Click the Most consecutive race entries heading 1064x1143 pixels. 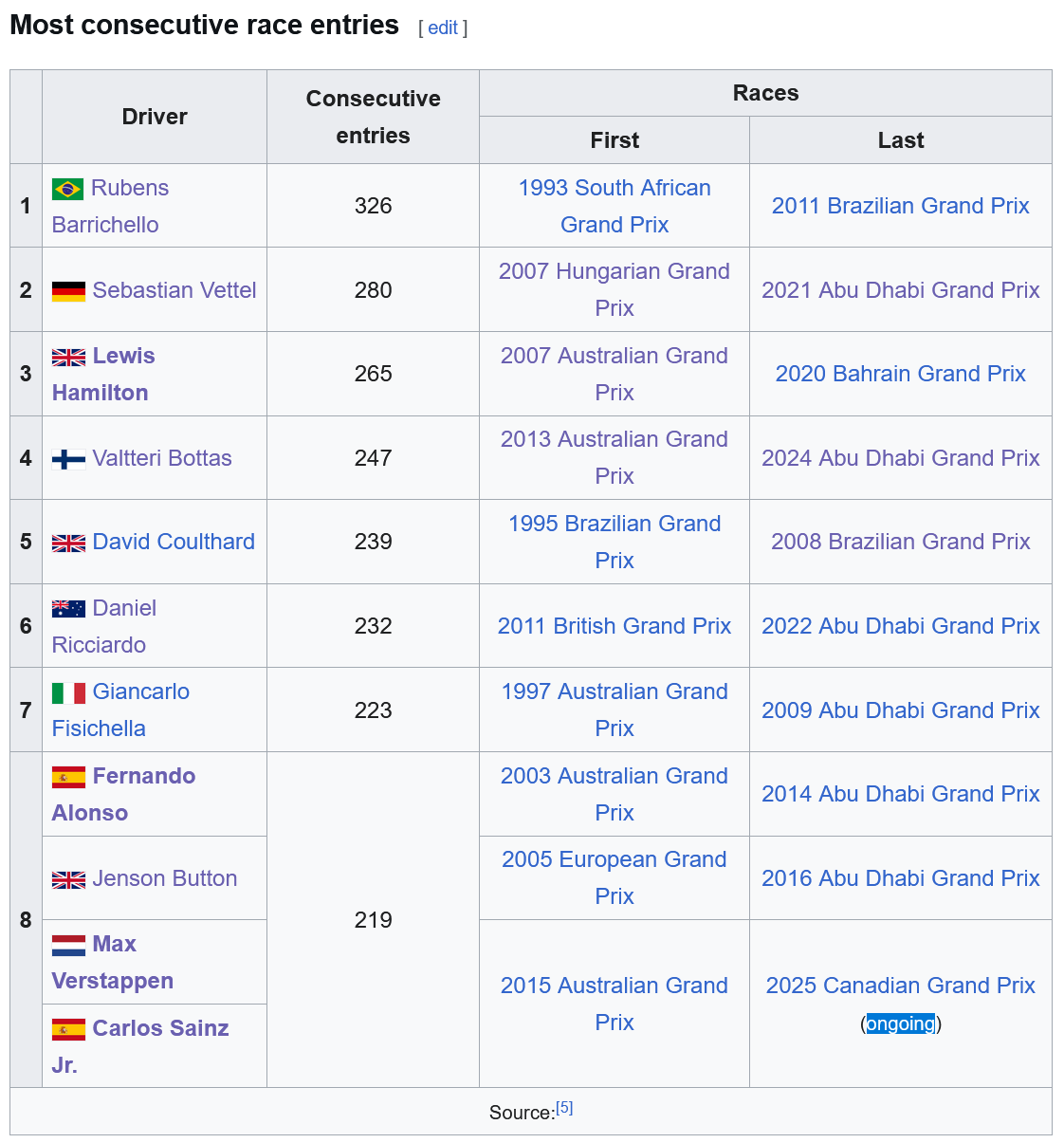tap(204, 25)
